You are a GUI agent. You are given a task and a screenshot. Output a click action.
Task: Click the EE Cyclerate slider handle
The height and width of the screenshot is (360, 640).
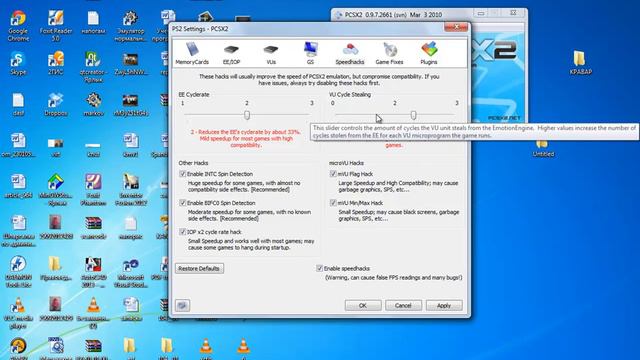[x=247, y=115]
